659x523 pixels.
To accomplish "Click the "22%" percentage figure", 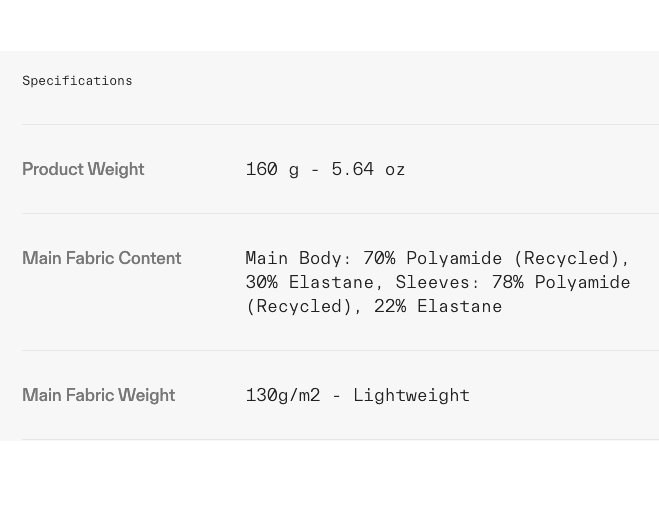I will coord(390,306).
